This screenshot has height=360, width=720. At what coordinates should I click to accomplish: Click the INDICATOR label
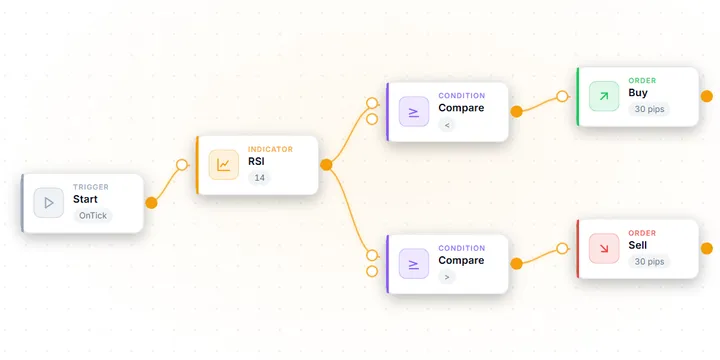click(270, 149)
